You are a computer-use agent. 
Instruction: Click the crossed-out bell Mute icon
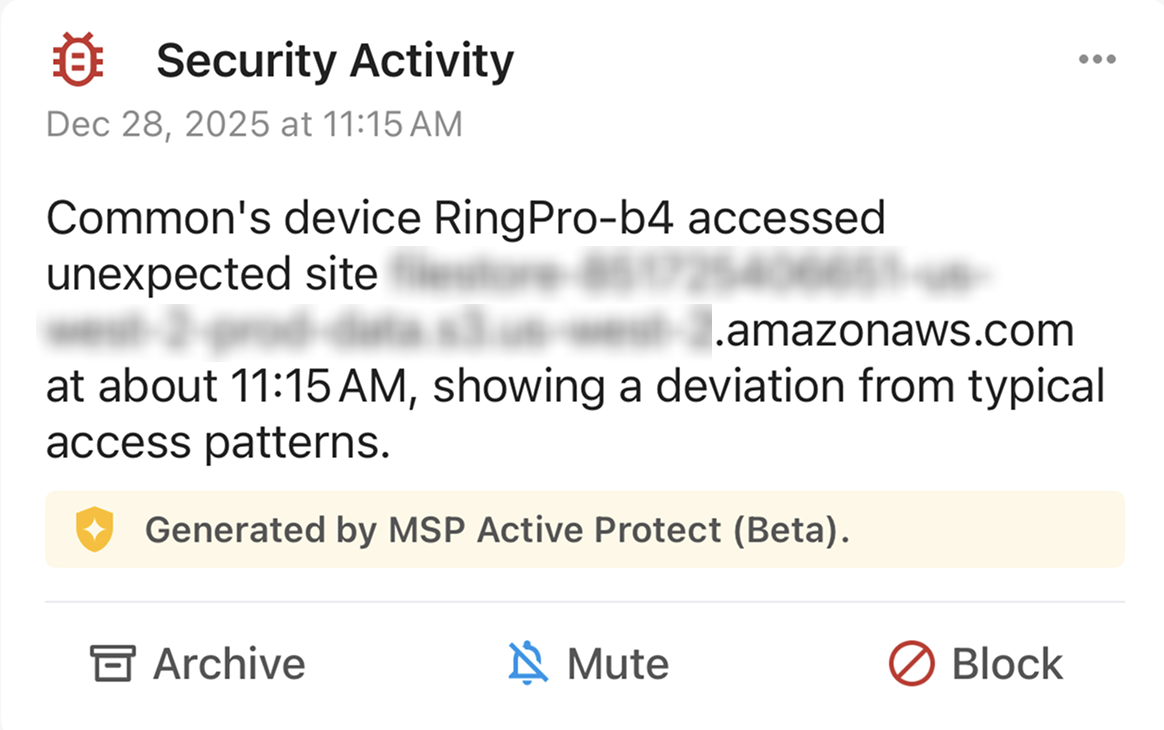pos(528,664)
